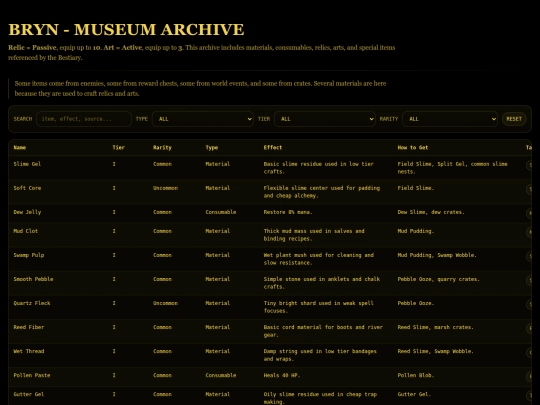Click Consumable type in Dew Jelly row
Image resolution: width=540 pixels, height=405 pixels.
coord(221,212)
